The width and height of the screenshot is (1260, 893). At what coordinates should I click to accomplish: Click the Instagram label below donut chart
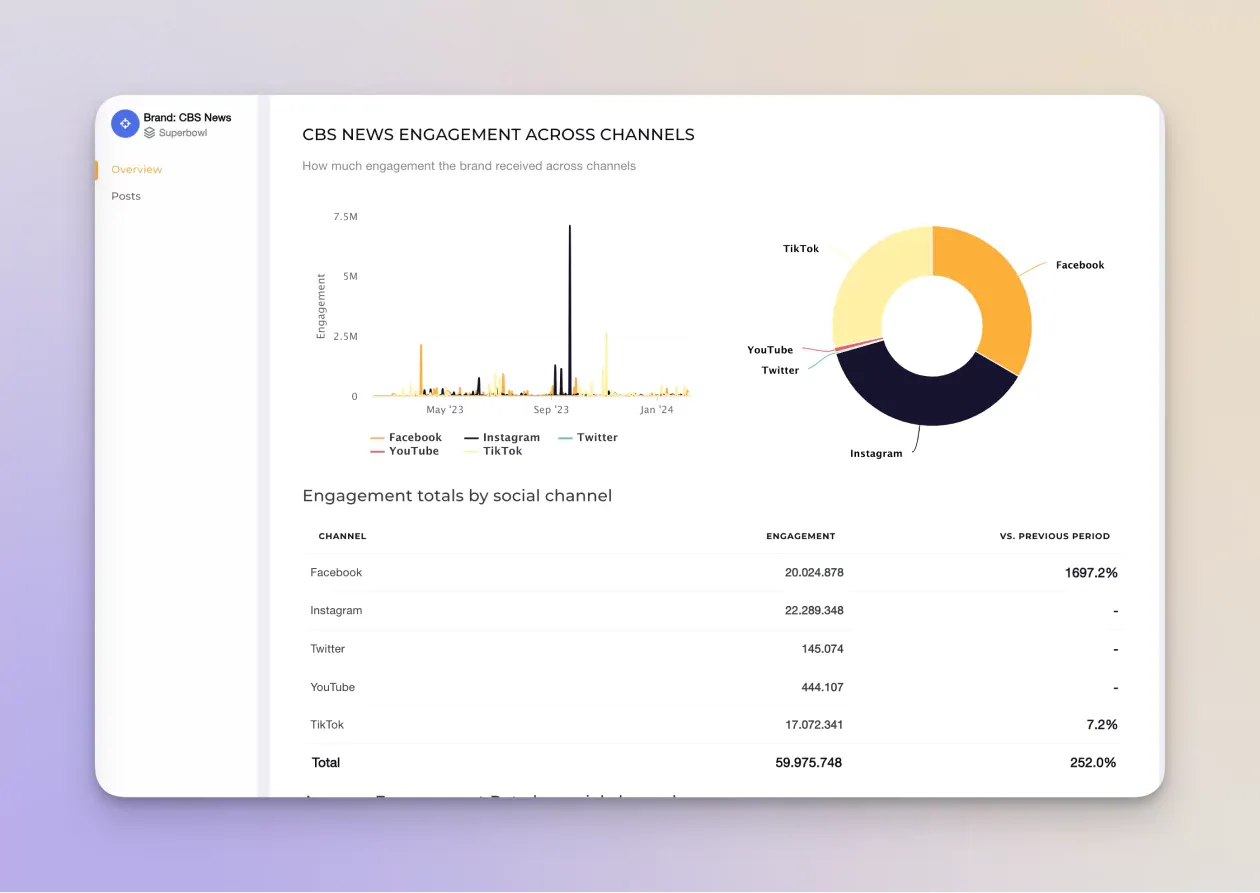click(876, 454)
